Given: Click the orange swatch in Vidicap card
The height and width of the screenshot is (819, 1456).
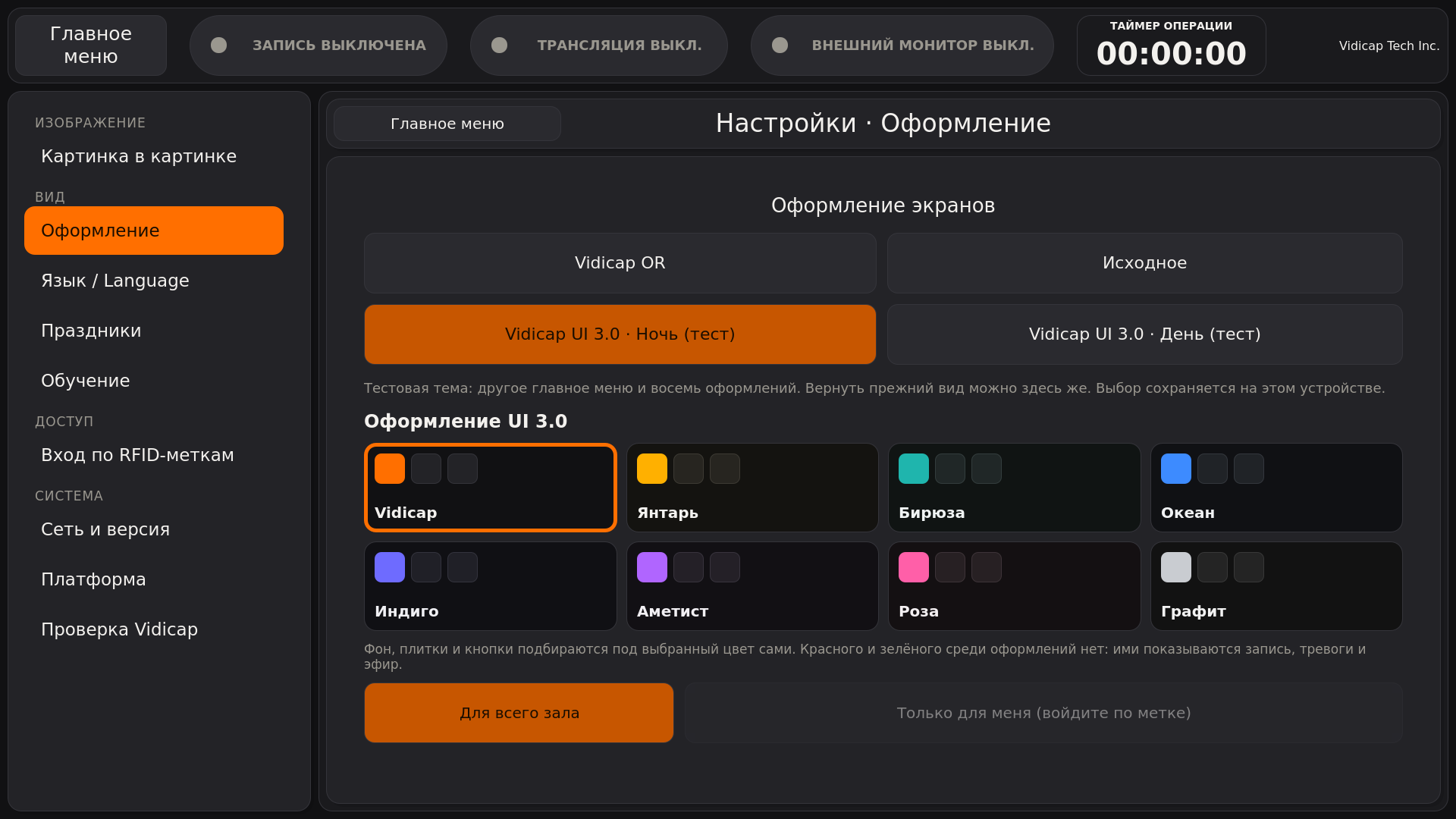Looking at the screenshot, I should click(390, 469).
